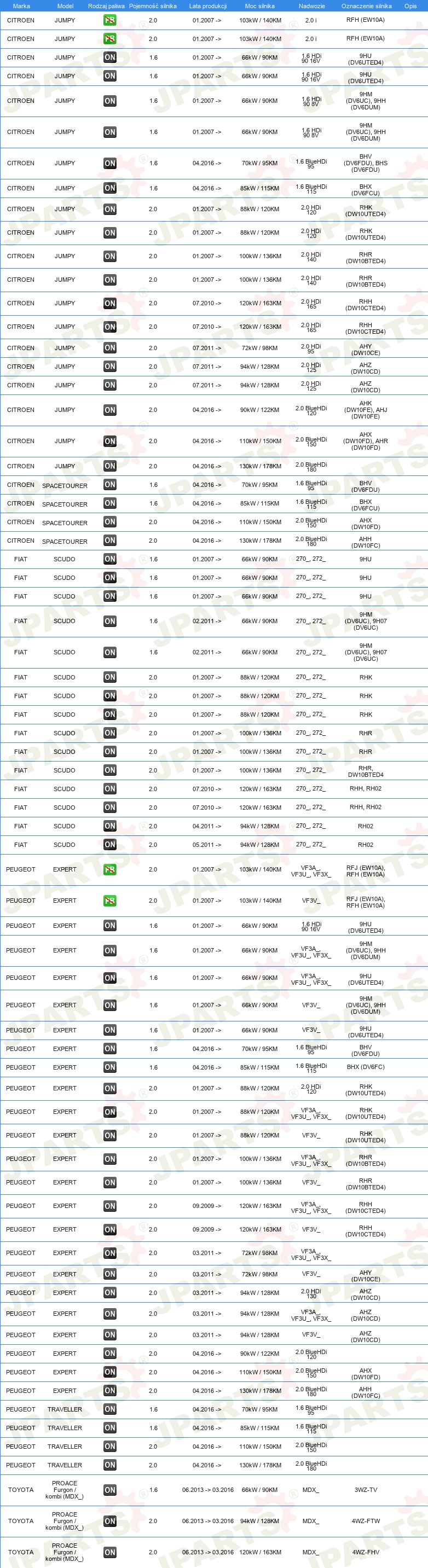Click the Rodzaj paliwa column header
Screen dimensions: 428x1568
click(x=106, y=6)
